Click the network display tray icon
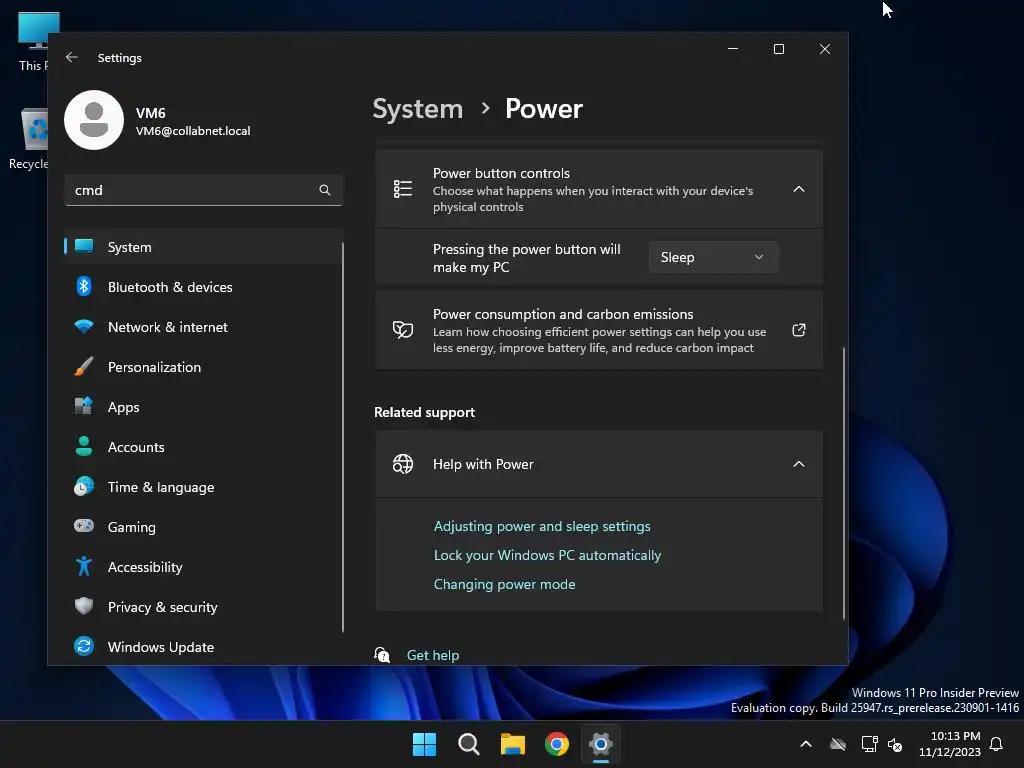1024x768 pixels. point(869,744)
